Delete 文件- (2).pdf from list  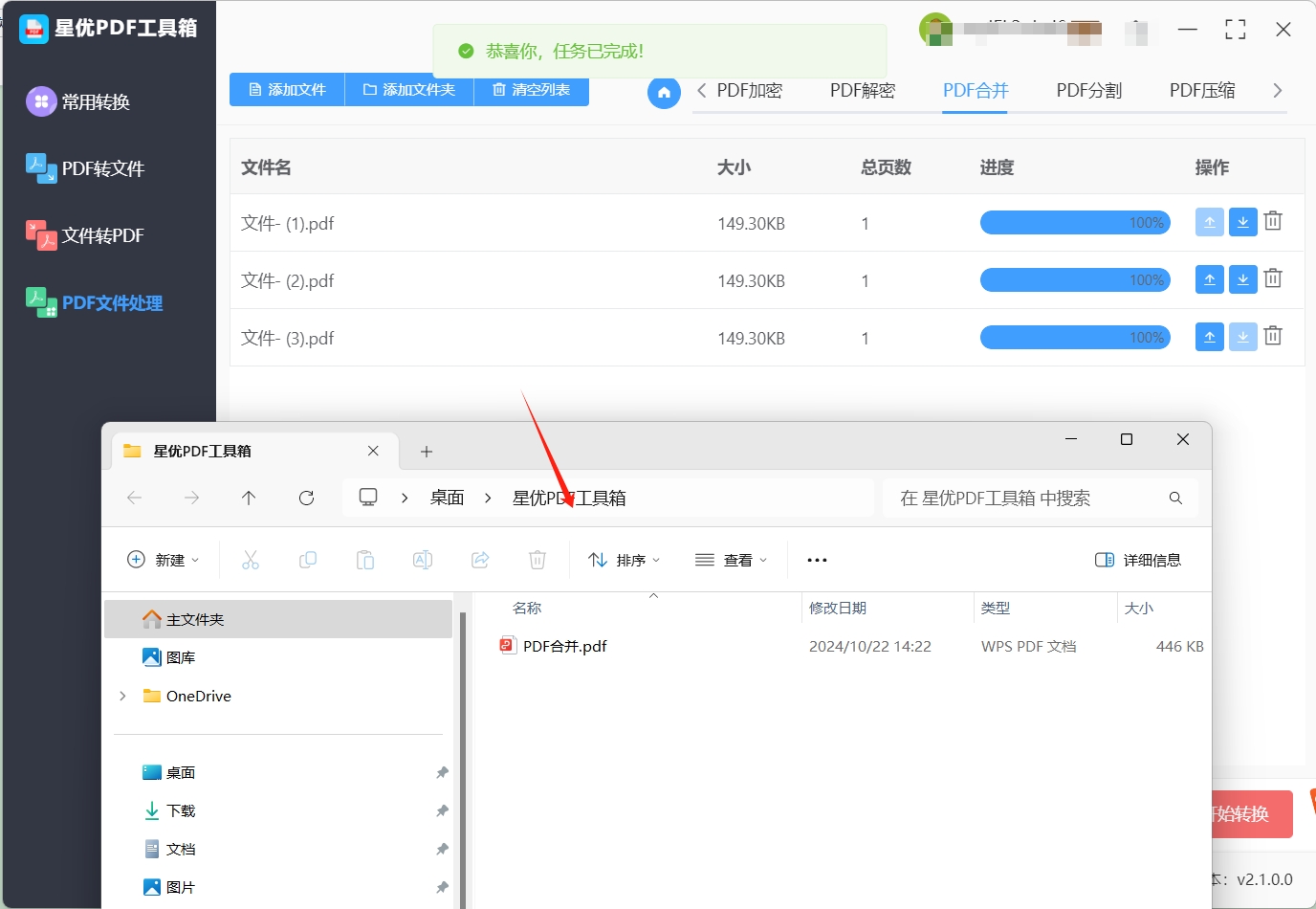point(1273,278)
